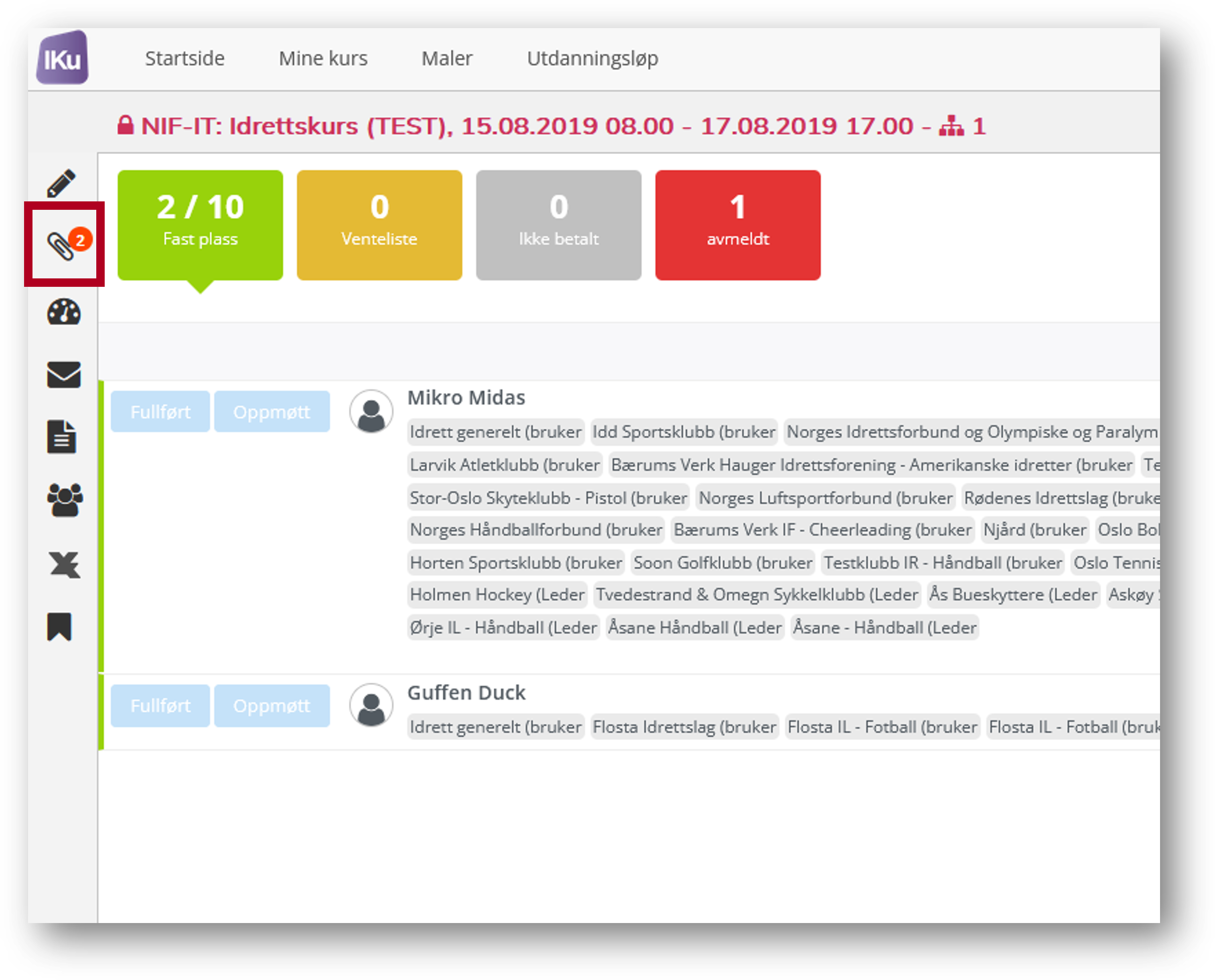Toggle Fullført for Mikro Midas
1217x980 pixels.
160,412
